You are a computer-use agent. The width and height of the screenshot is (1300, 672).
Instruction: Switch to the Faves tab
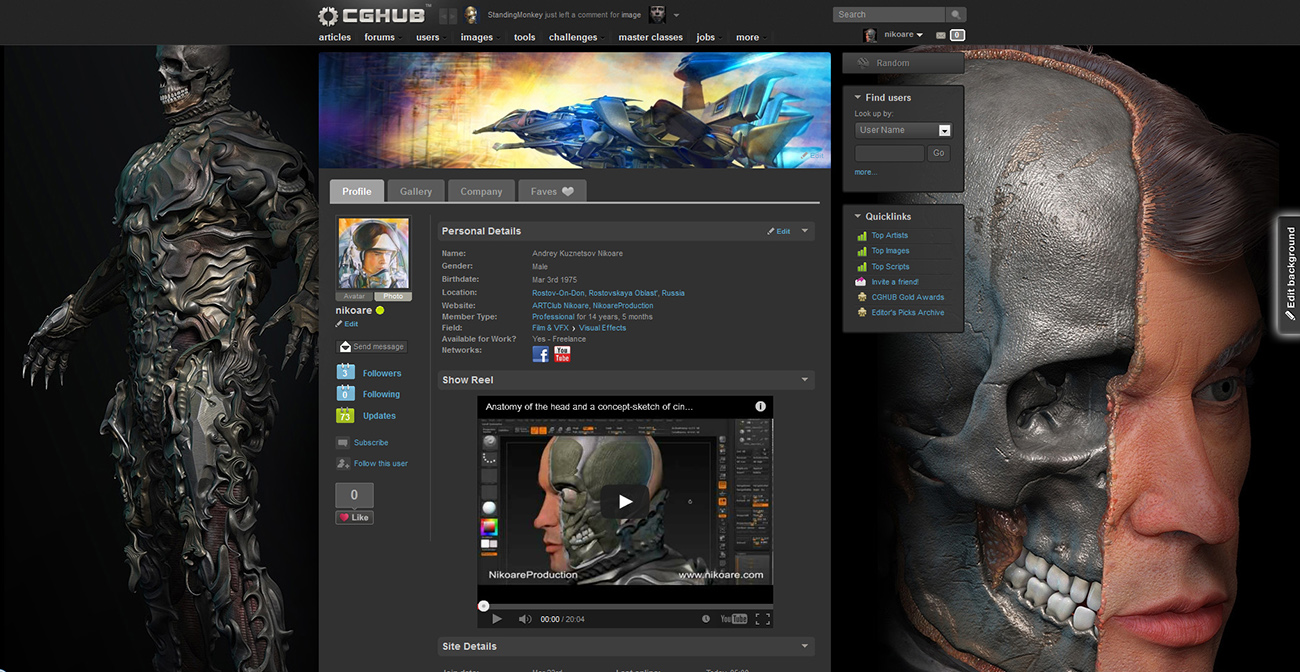point(552,191)
